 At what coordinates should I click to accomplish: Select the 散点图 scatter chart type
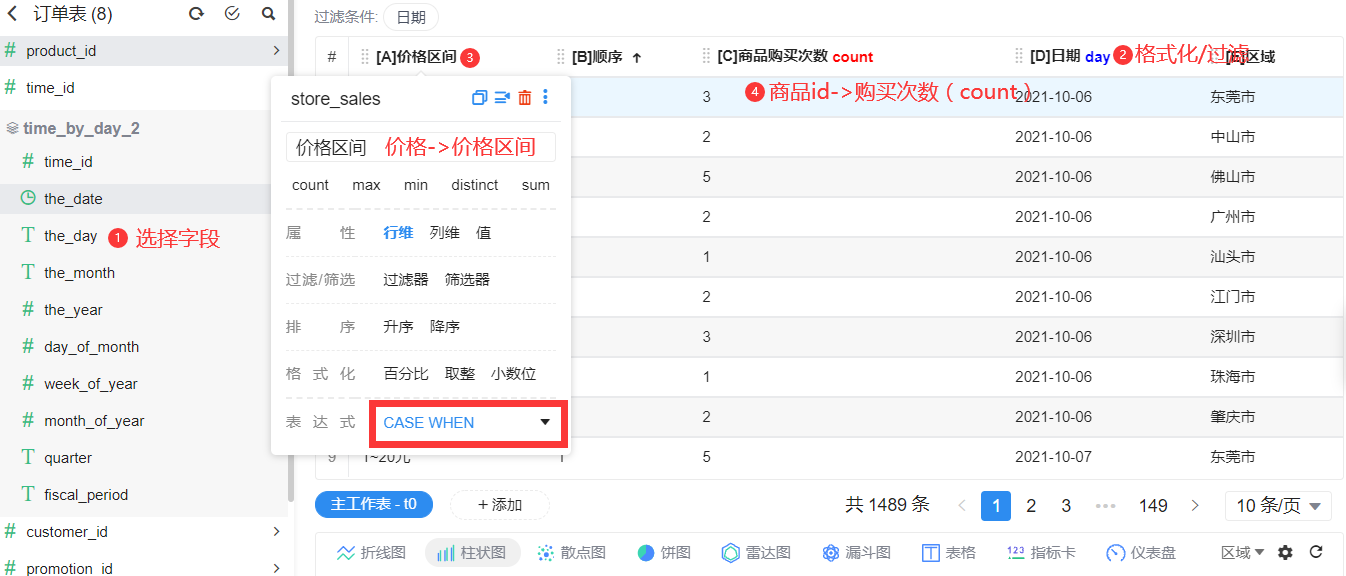pyautogui.click(x=571, y=552)
